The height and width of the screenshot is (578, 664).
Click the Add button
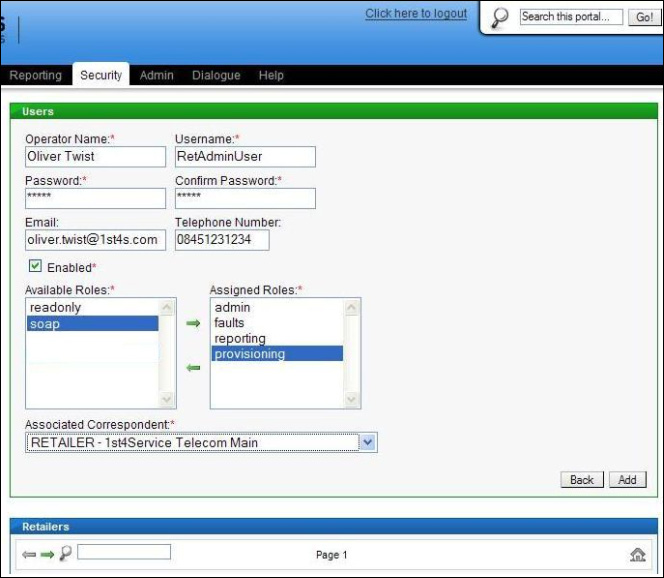pos(627,480)
